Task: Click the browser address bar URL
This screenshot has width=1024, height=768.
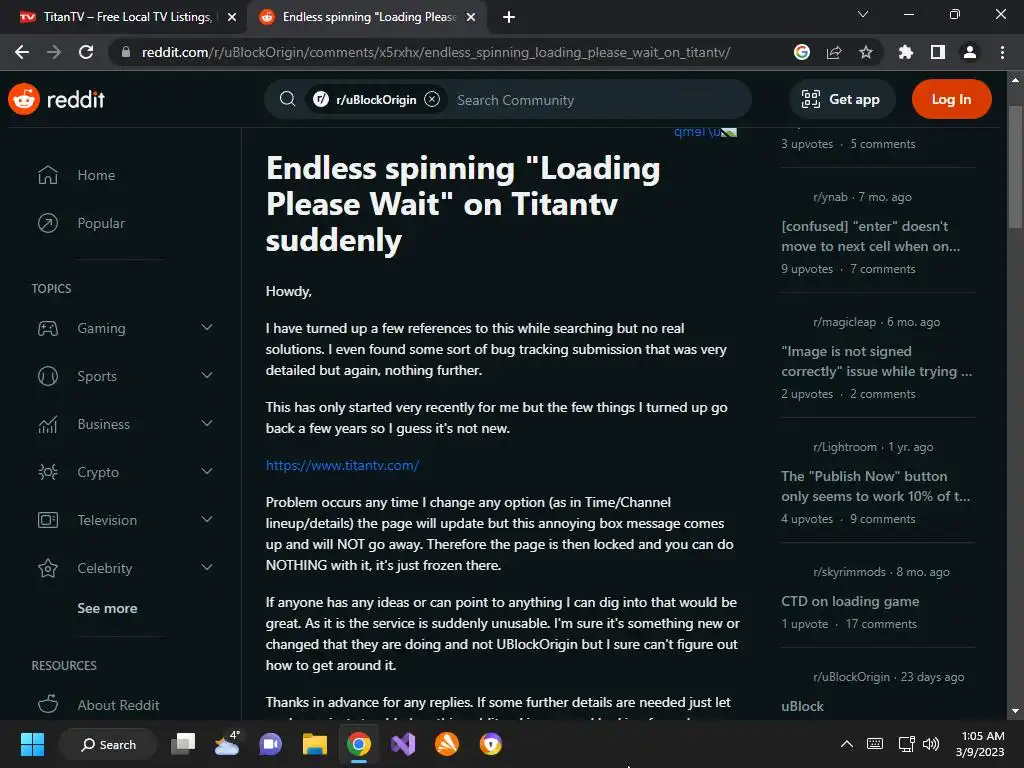Action: 436,52
